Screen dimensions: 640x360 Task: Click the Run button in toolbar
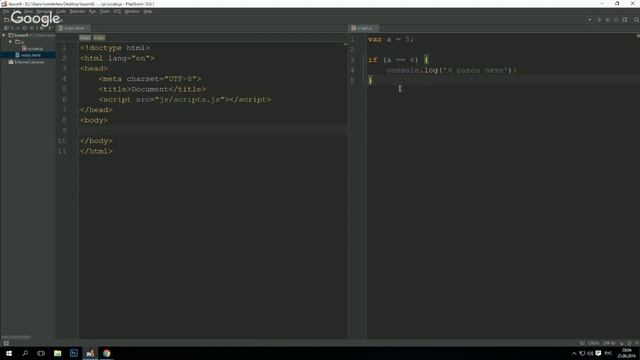(x=599, y=20)
